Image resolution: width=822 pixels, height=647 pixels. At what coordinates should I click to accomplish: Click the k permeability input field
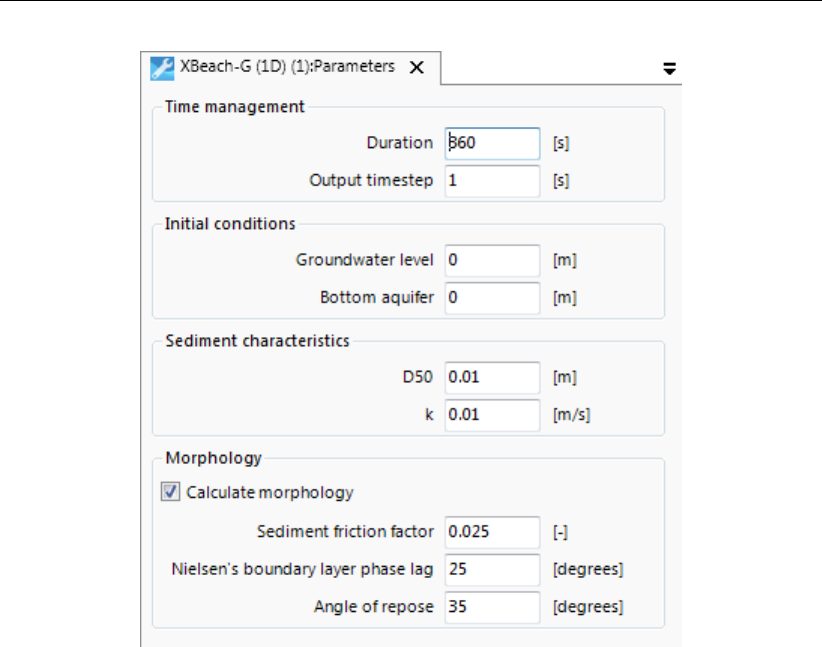click(x=492, y=415)
